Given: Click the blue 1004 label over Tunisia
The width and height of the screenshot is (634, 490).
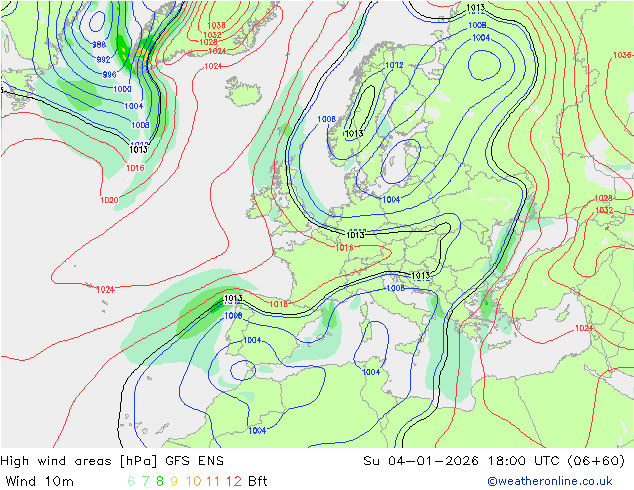Looking at the screenshot, I should pos(371,372).
